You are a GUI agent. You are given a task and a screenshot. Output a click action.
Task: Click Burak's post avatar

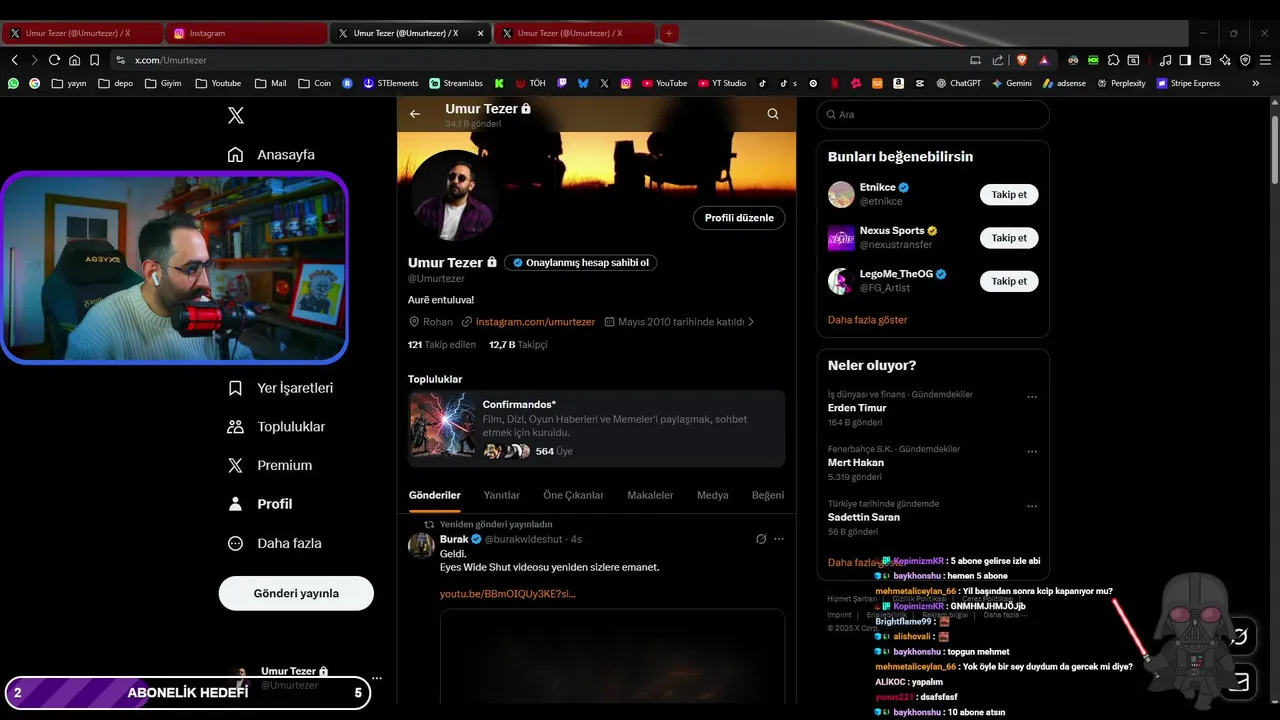point(421,545)
